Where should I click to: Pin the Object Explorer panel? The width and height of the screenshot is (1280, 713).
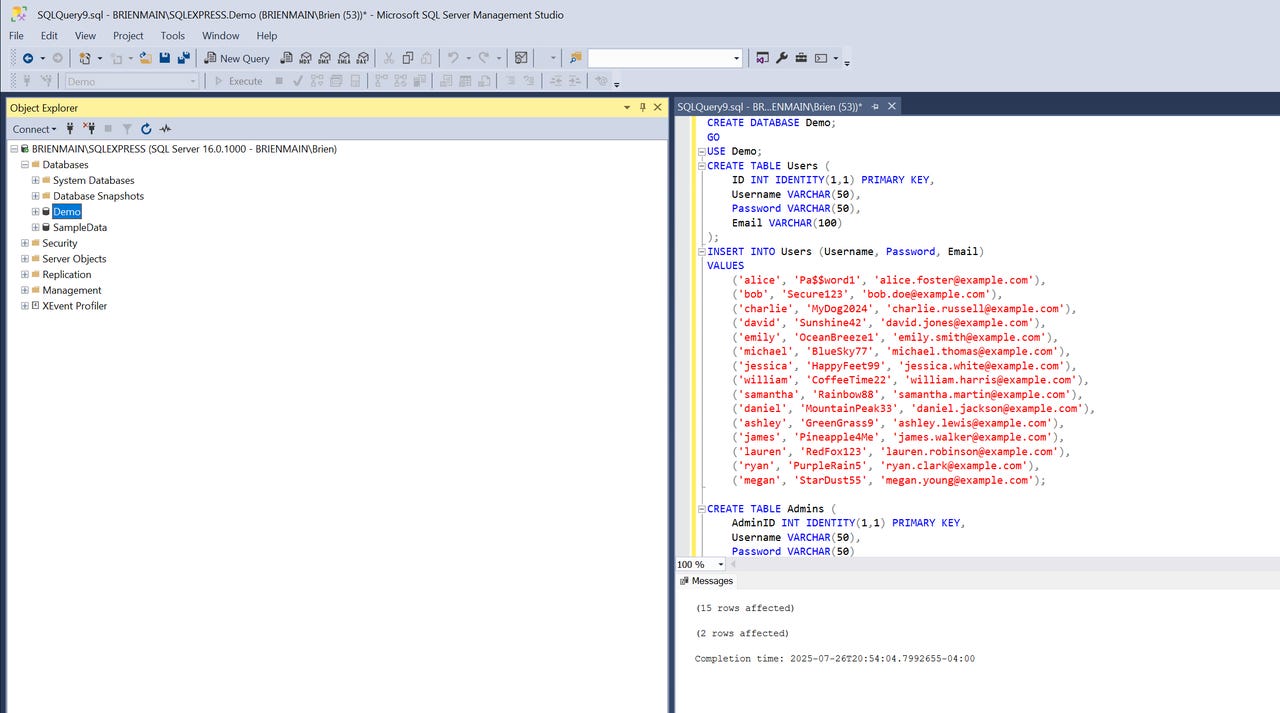(x=642, y=107)
